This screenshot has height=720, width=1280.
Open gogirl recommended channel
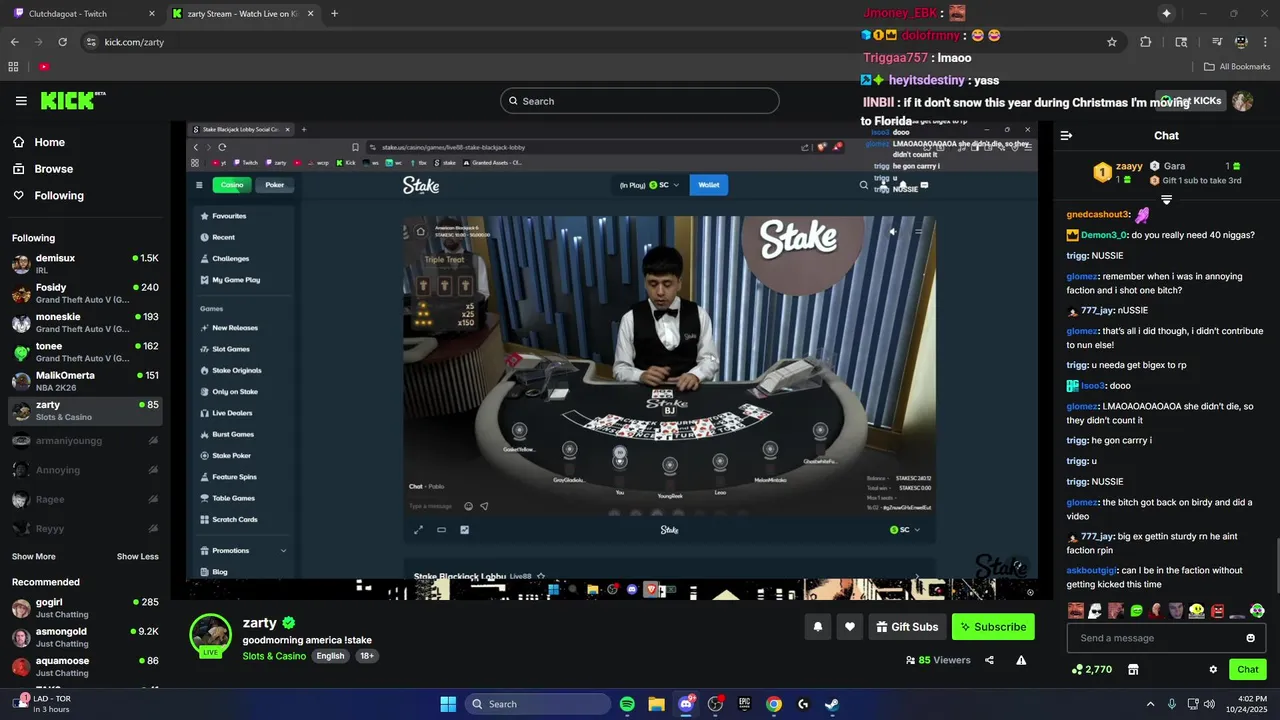click(84, 608)
